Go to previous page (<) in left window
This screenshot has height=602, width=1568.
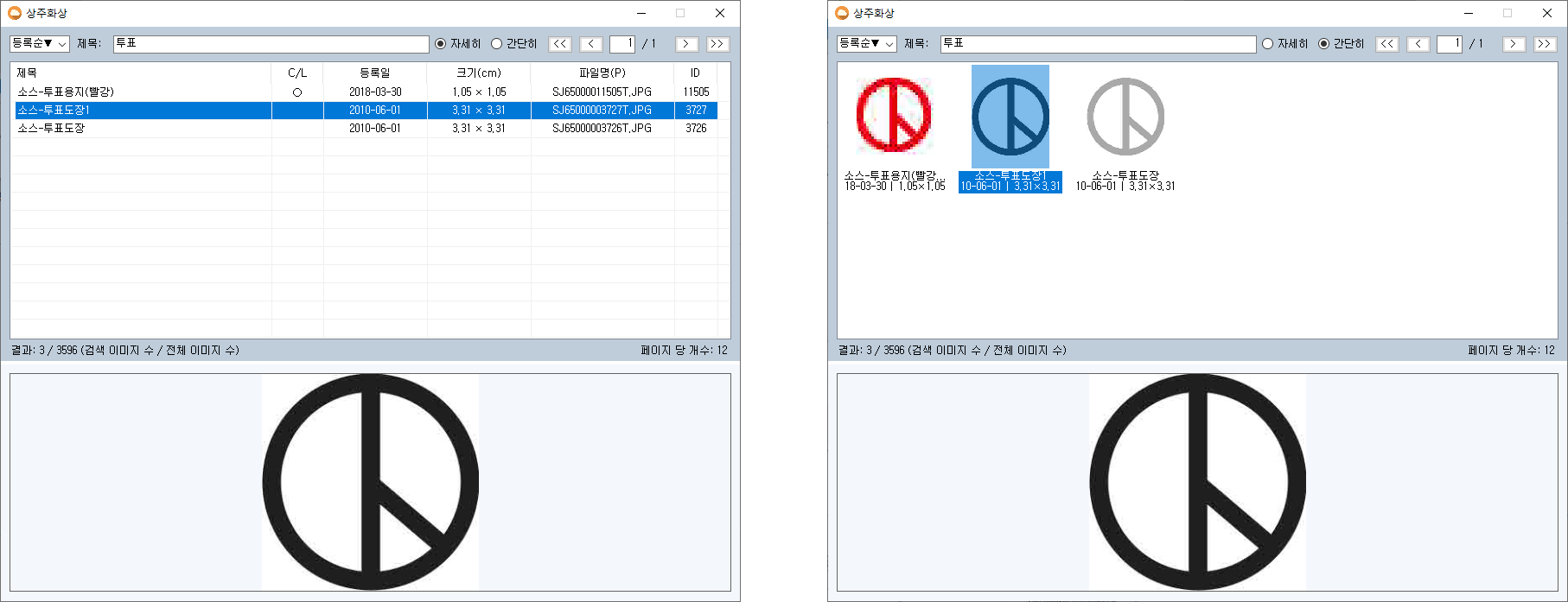coord(591,44)
